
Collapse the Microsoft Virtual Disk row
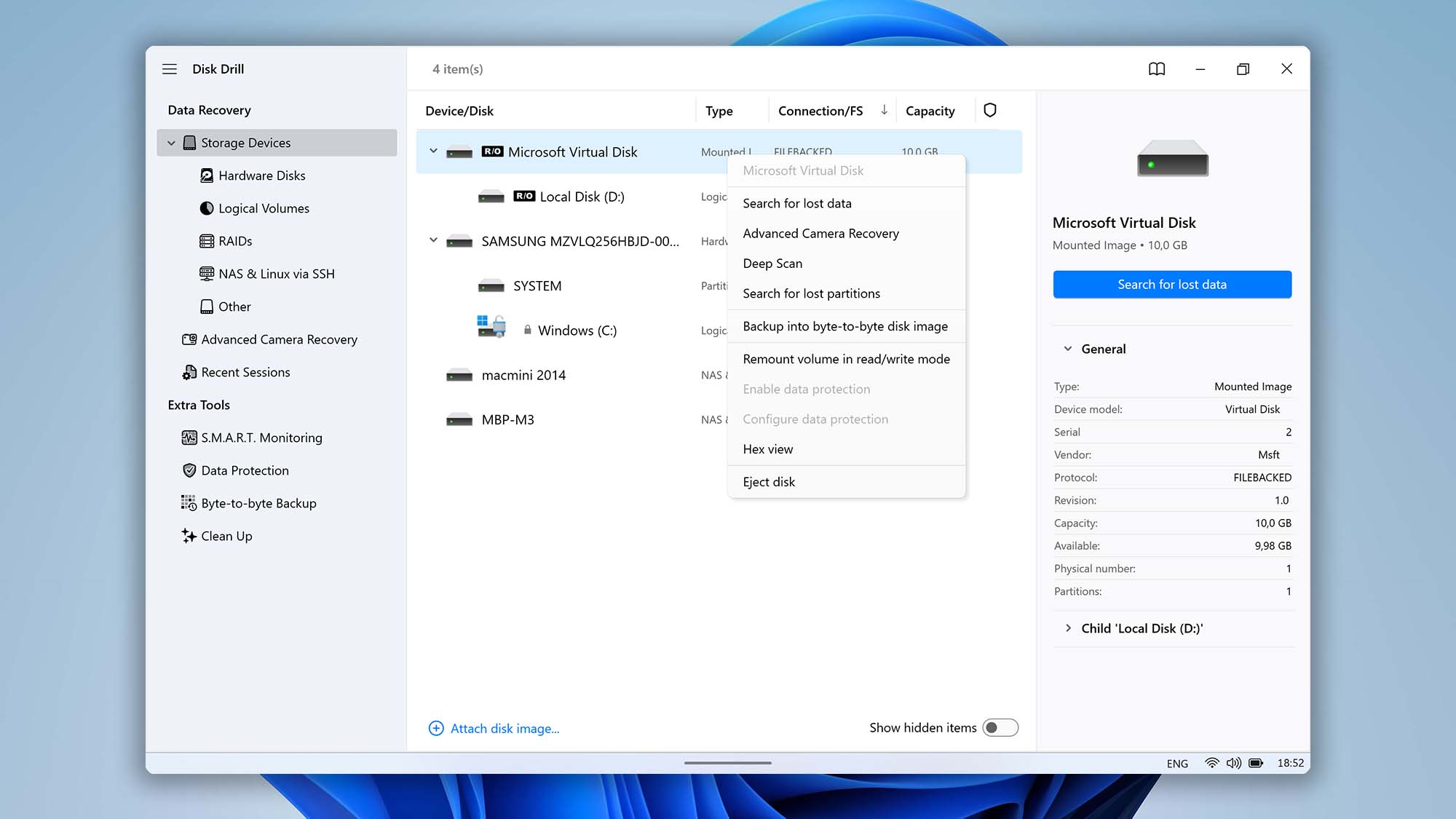tap(433, 151)
